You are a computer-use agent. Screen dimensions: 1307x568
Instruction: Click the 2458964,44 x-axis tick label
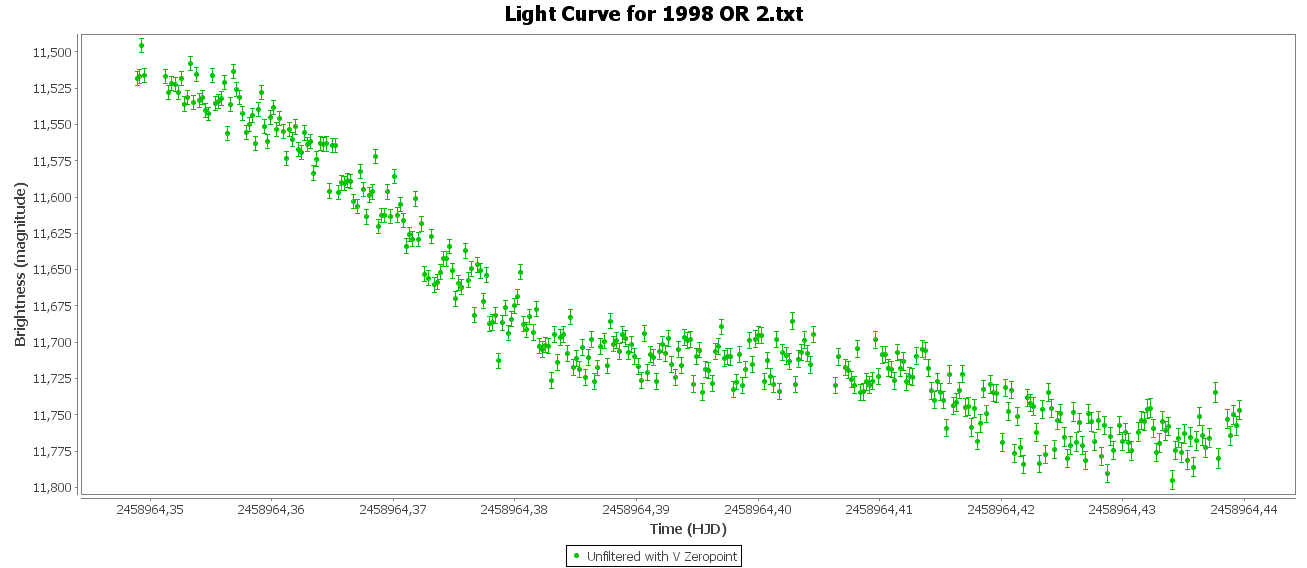(1243, 510)
